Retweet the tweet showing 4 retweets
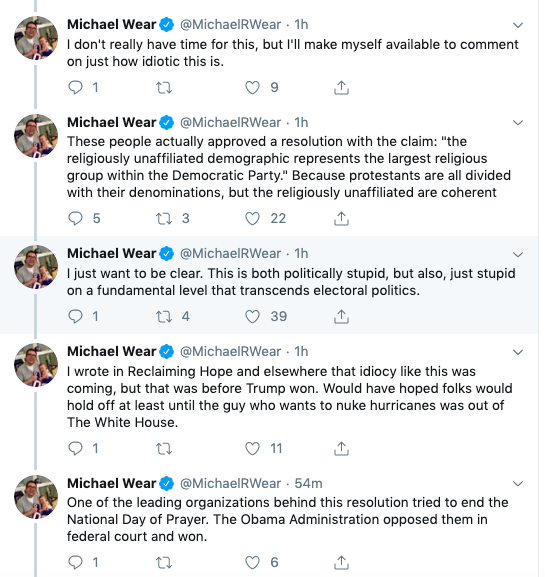 pyautogui.click(x=164, y=316)
